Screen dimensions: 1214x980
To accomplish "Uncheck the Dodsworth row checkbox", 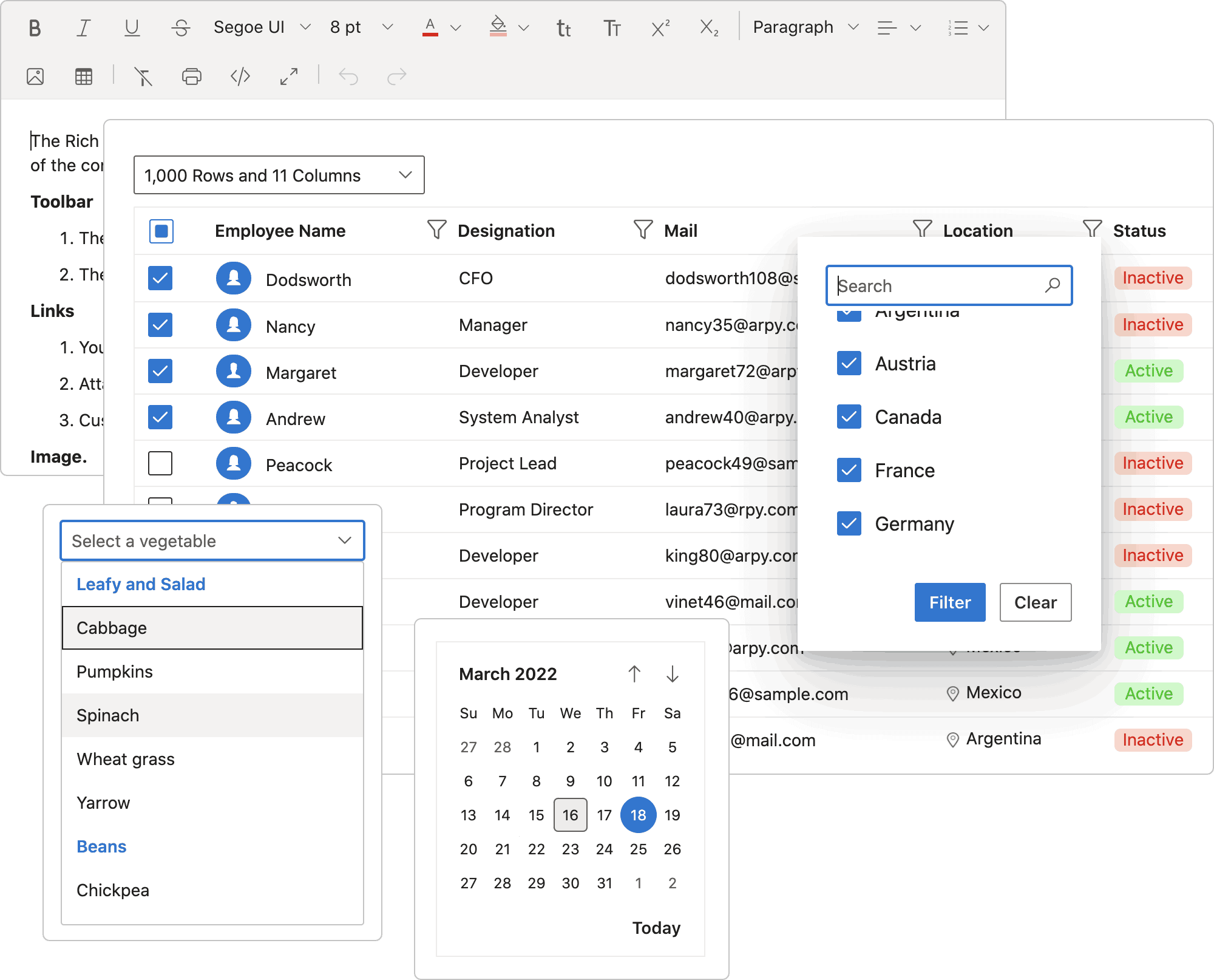I will pos(160,279).
